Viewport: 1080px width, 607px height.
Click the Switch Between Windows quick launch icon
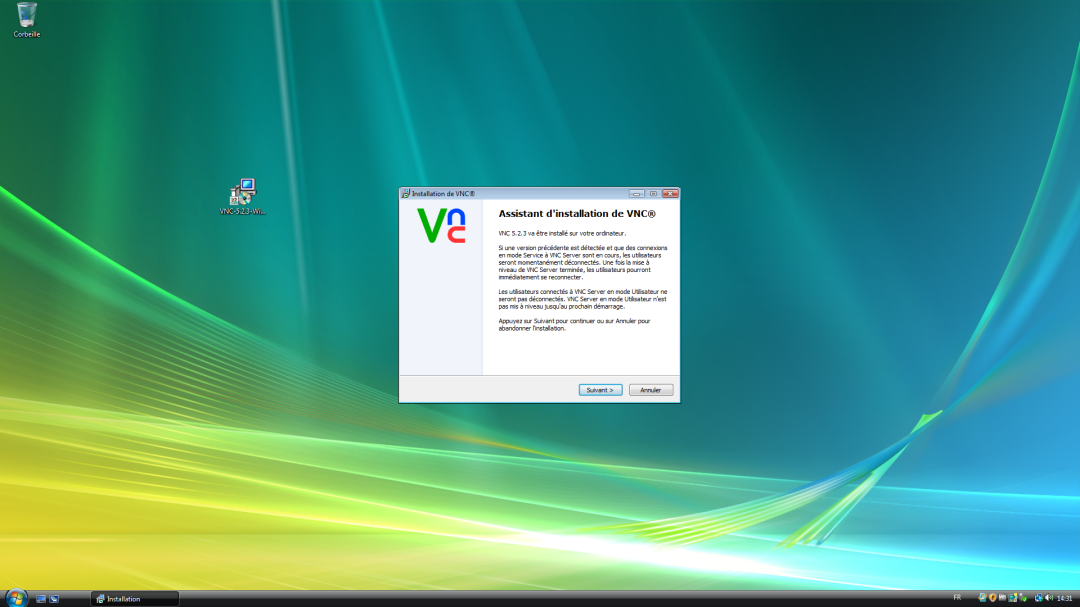(52, 598)
